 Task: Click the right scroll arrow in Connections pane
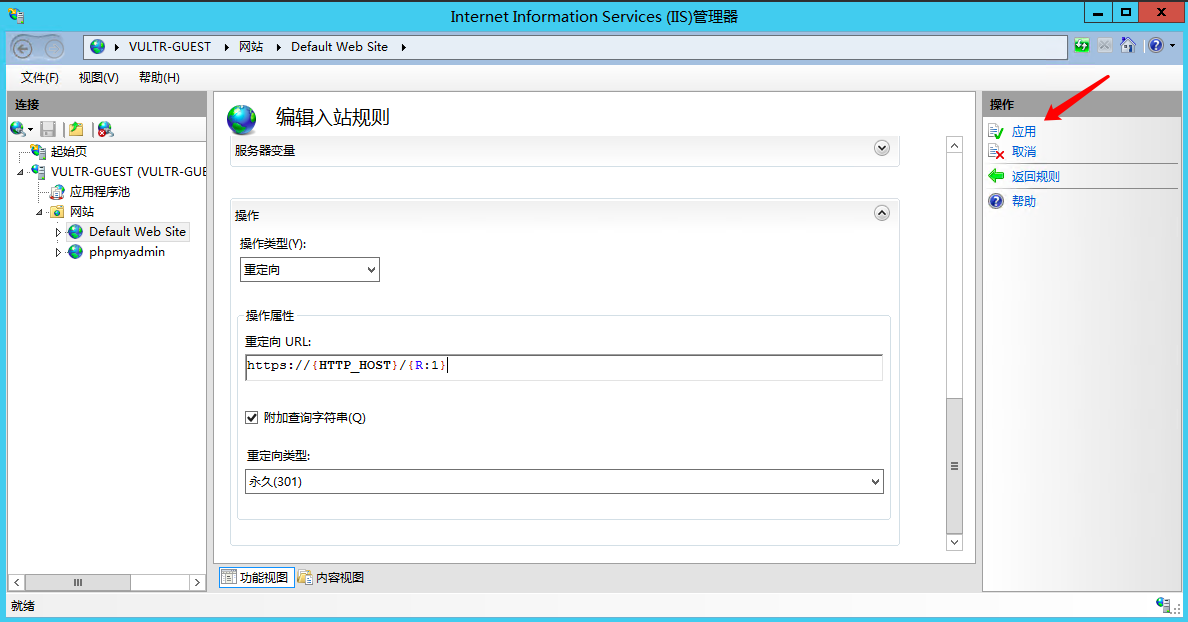coord(197,582)
